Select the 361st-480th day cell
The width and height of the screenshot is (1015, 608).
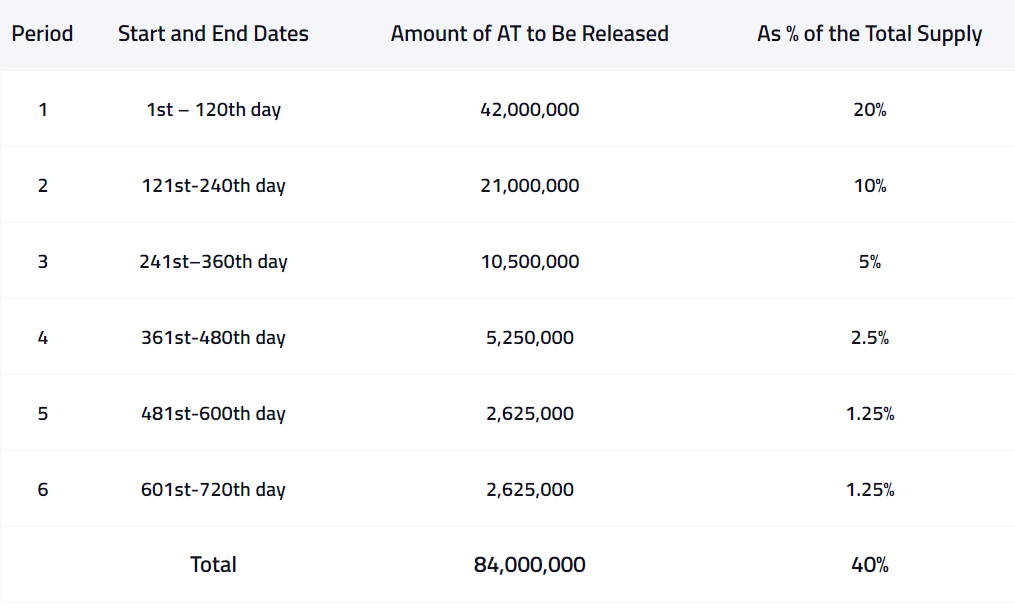(213, 338)
